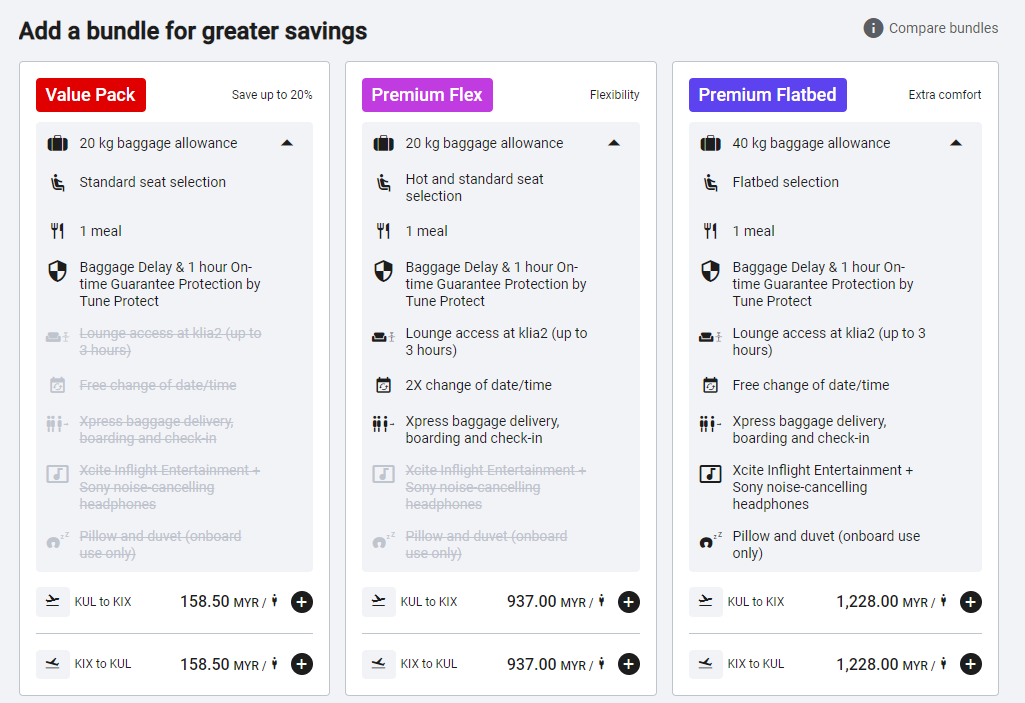
Task: Add Premium Flatbed for KIX to KUL
Action: pos(970,664)
